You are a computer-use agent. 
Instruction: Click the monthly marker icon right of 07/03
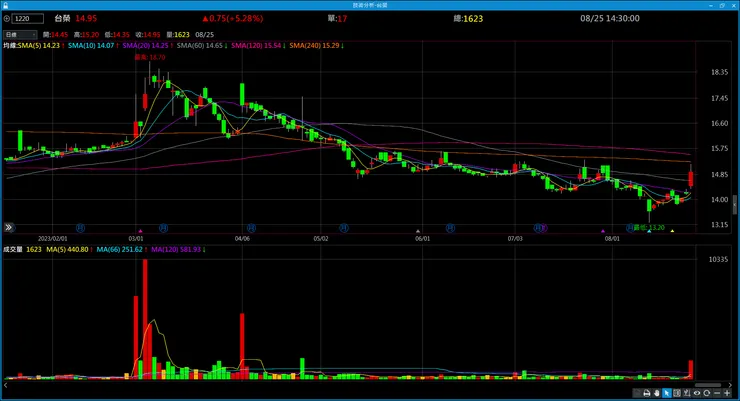click(539, 228)
